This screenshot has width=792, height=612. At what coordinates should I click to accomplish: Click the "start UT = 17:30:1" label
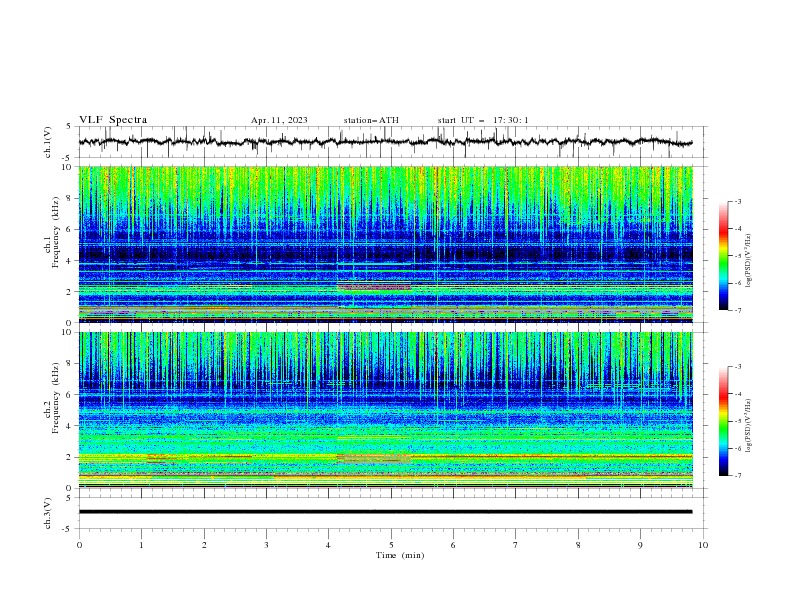pos(483,120)
